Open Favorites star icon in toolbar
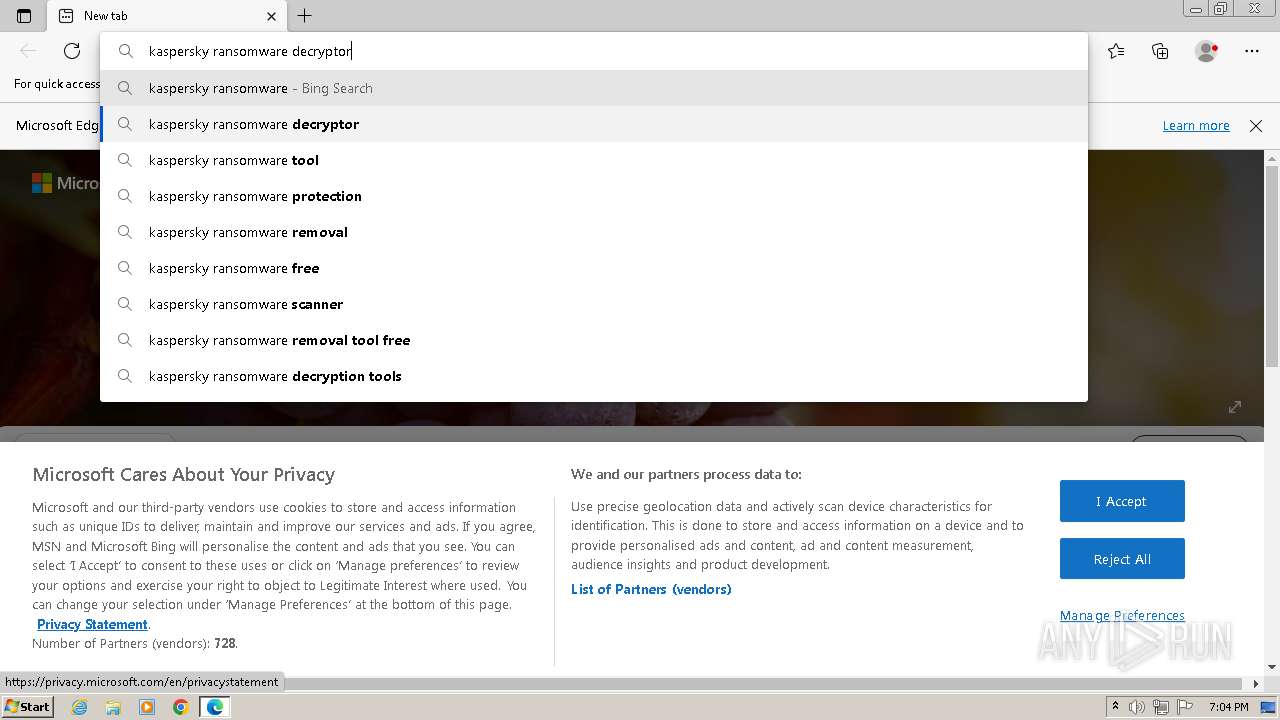 (x=1116, y=51)
